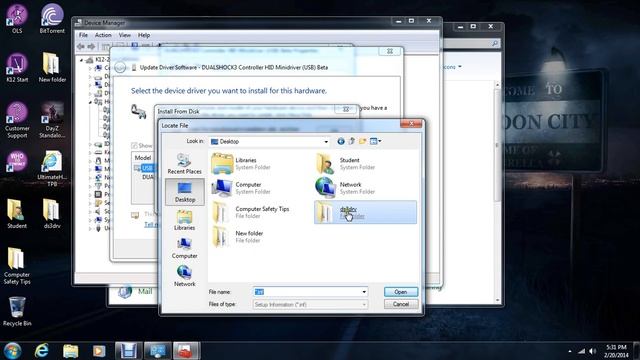Screen dimensions: 640x360
Task: Open K12 Start desktop shortcut
Action: [17, 68]
